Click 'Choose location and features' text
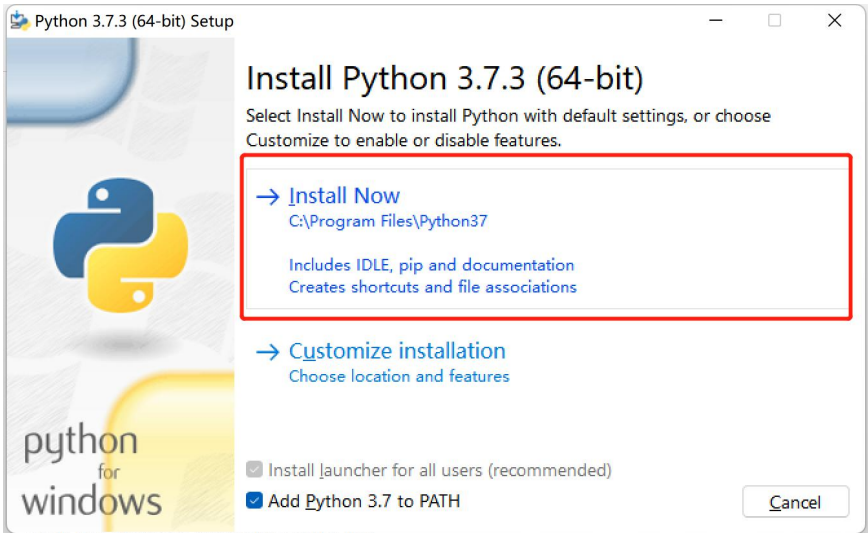 (399, 376)
